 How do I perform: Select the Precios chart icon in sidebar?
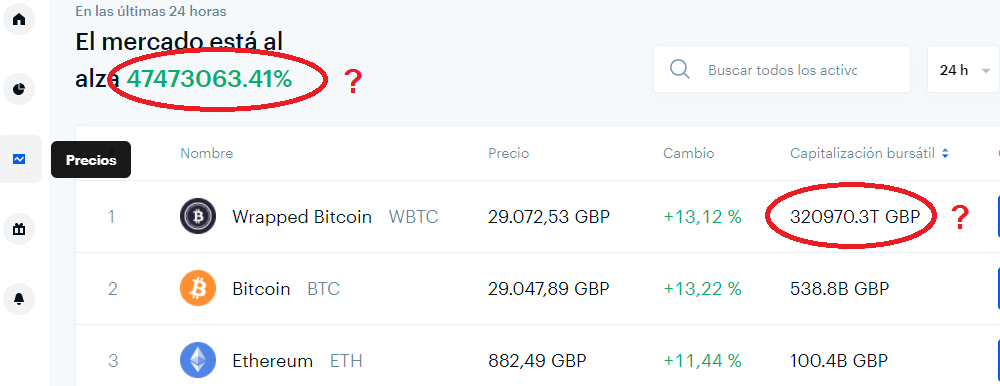click(19, 159)
